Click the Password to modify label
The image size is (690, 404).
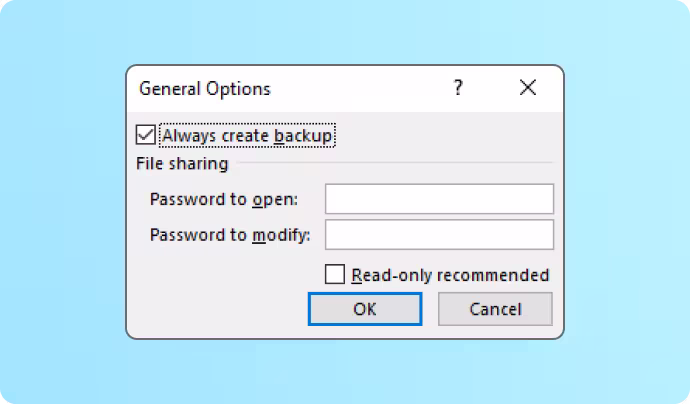tap(230, 235)
